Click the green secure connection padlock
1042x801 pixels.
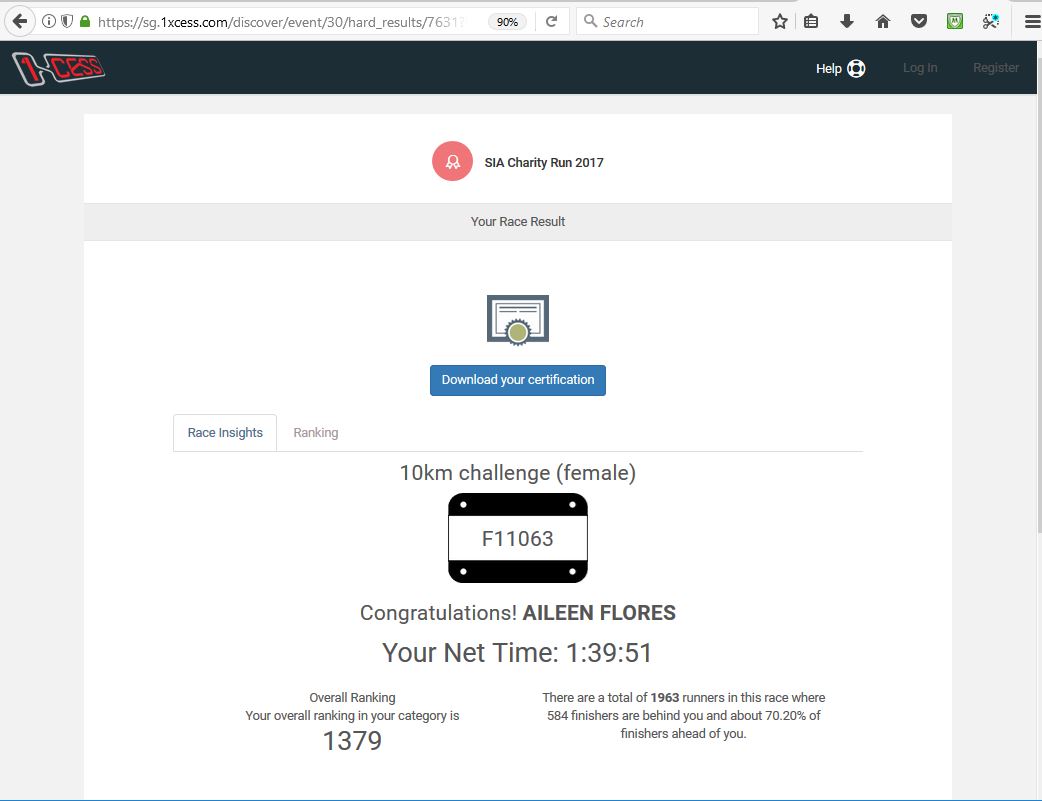[84, 21]
